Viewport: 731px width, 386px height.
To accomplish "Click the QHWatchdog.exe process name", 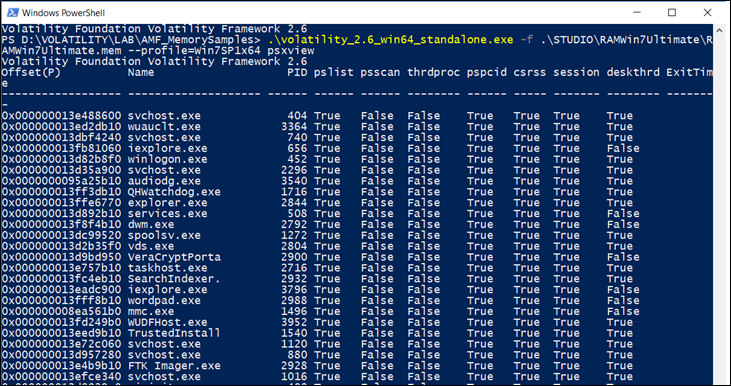I will click(x=174, y=192).
